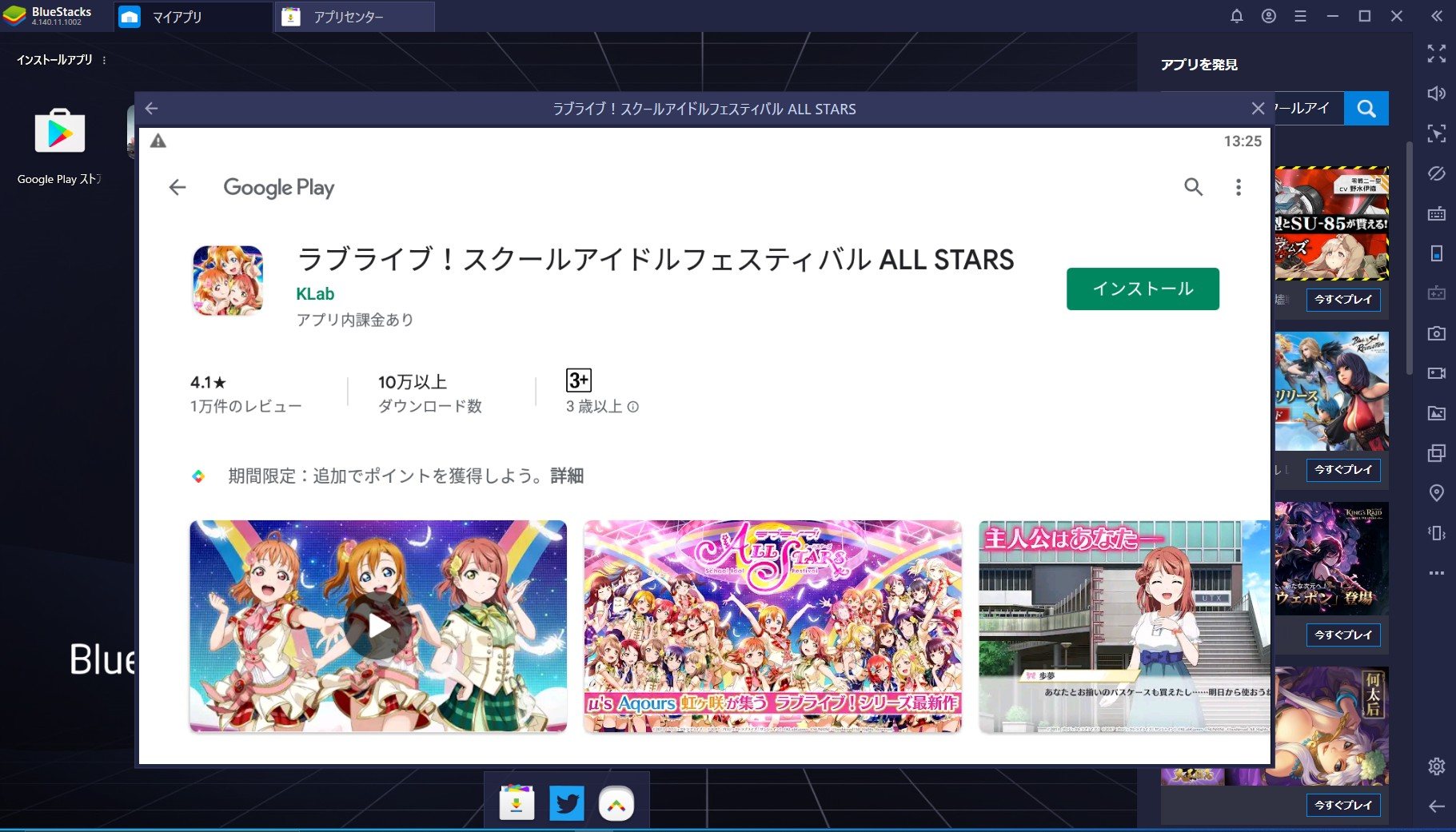Viewport: 1456px width, 832px height.
Task: Click 今すぐプレイ under SU-85 game
Action: click(1343, 300)
